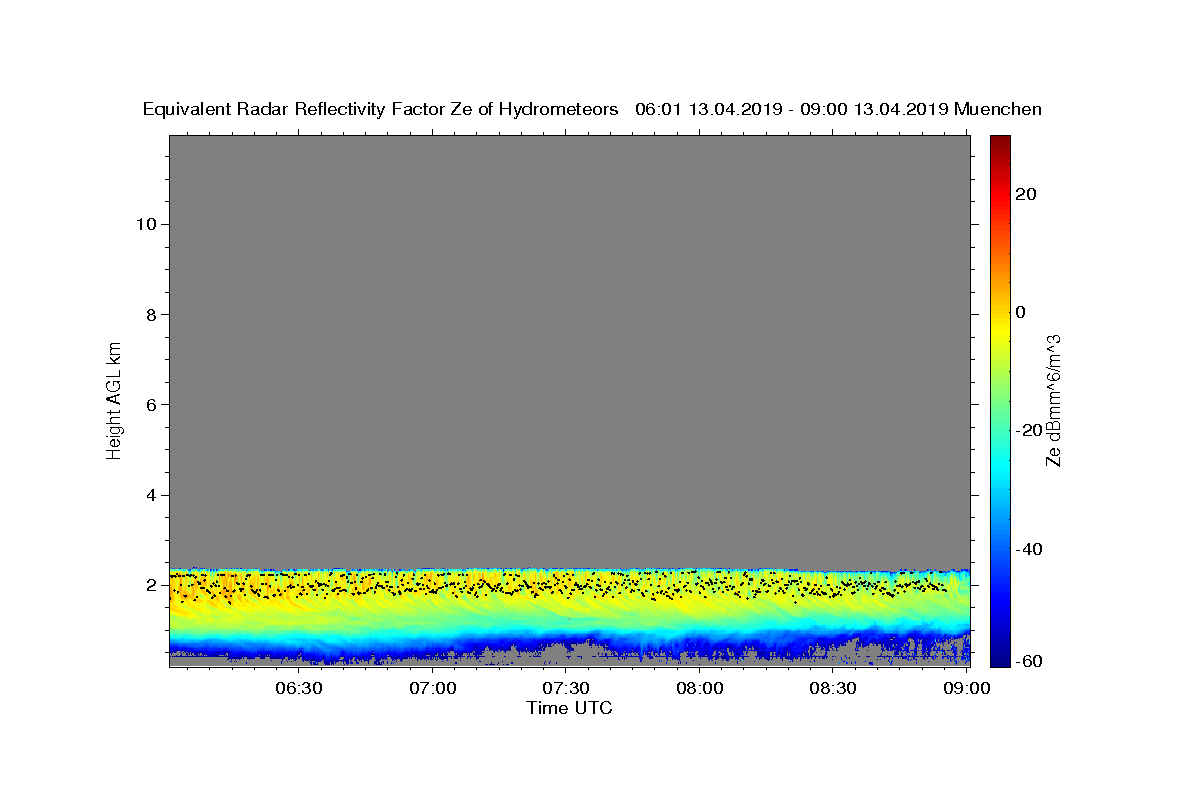Click the '09:00' time tick label
Image resolution: width=1200 pixels, height=800 pixels.
(966, 688)
